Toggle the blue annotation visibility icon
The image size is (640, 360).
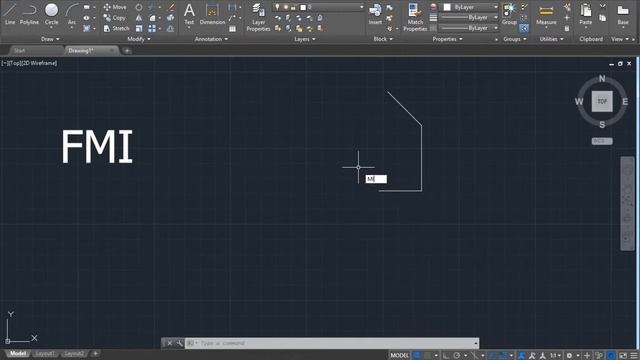tap(522, 356)
